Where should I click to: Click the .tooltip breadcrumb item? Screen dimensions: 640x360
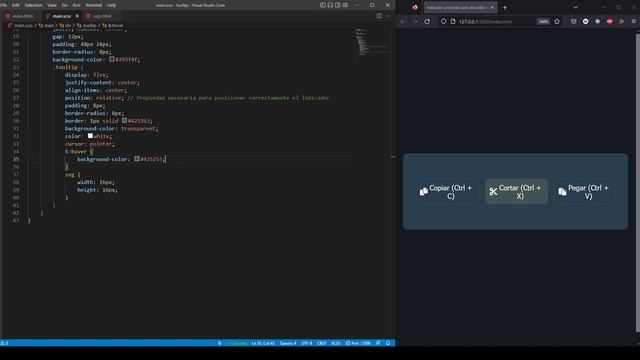[87, 25]
